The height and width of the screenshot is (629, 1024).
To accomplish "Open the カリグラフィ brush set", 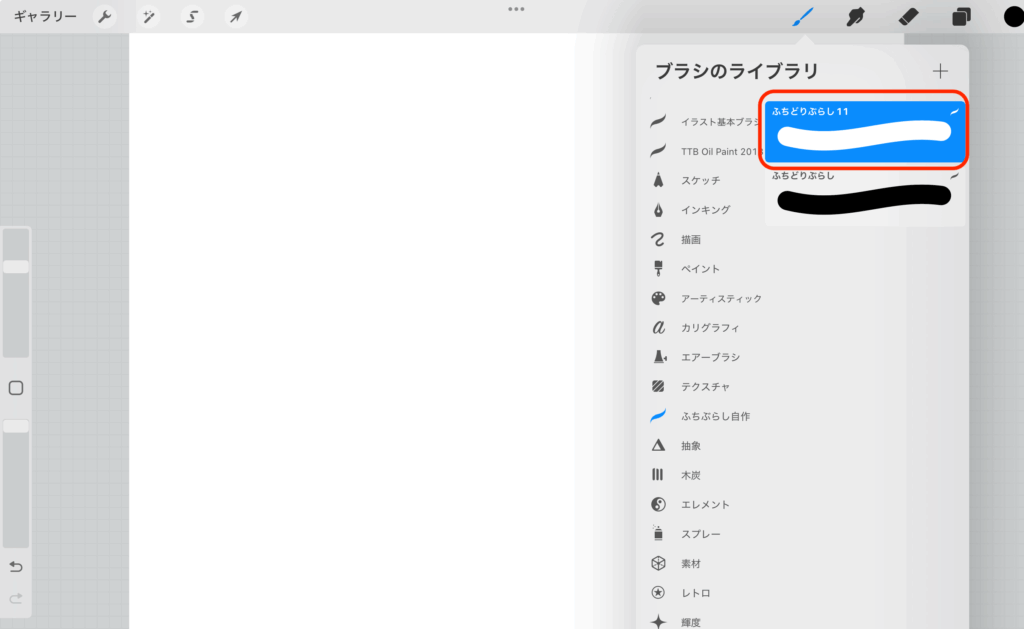I will point(696,327).
